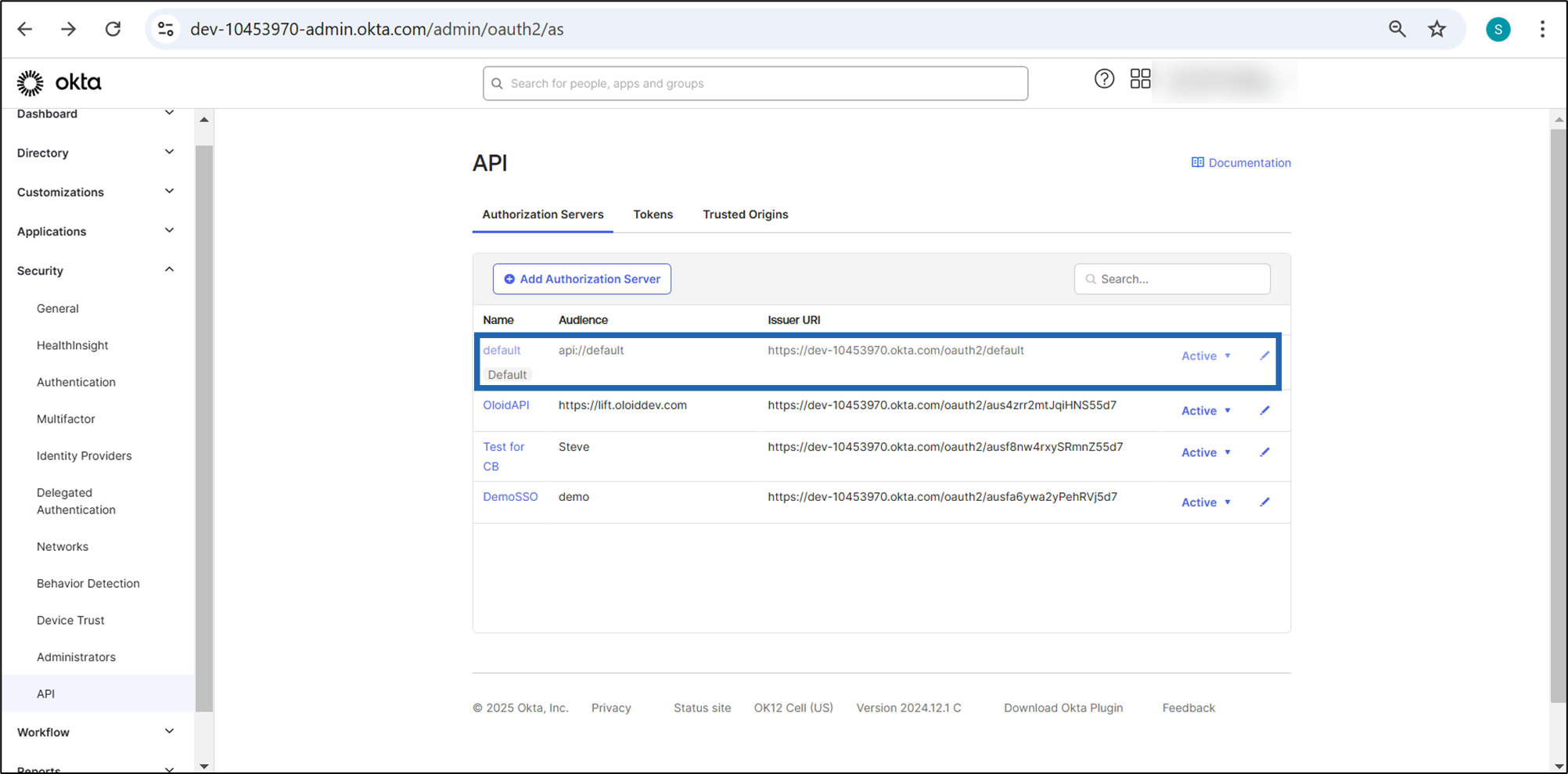Bookmark this page with the star icon
1568x774 pixels.
[x=1437, y=29]
